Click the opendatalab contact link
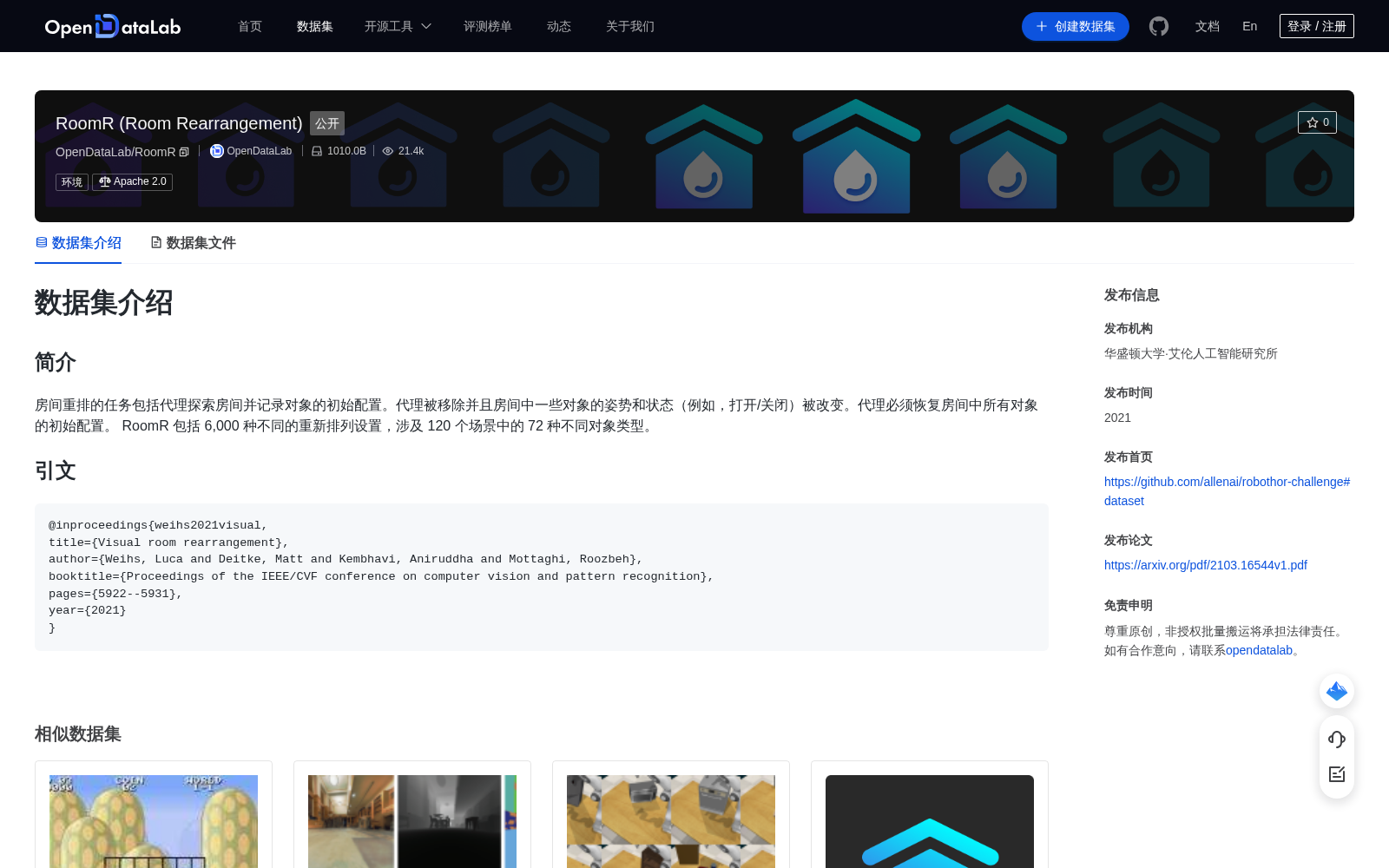1389x868 pixels. coord(1259,650)
